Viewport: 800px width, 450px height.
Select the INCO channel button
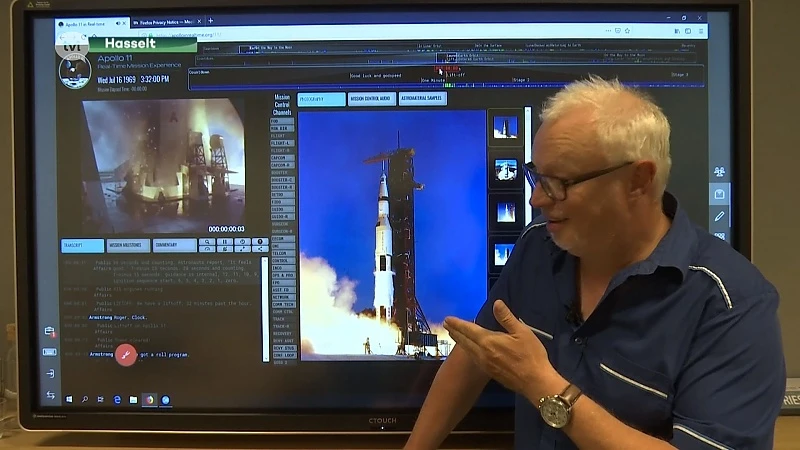pos(282,268)
